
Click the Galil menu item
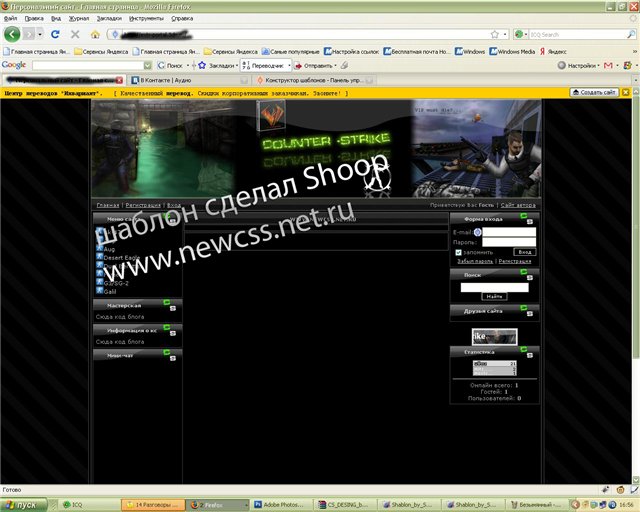tap(110, 292)
